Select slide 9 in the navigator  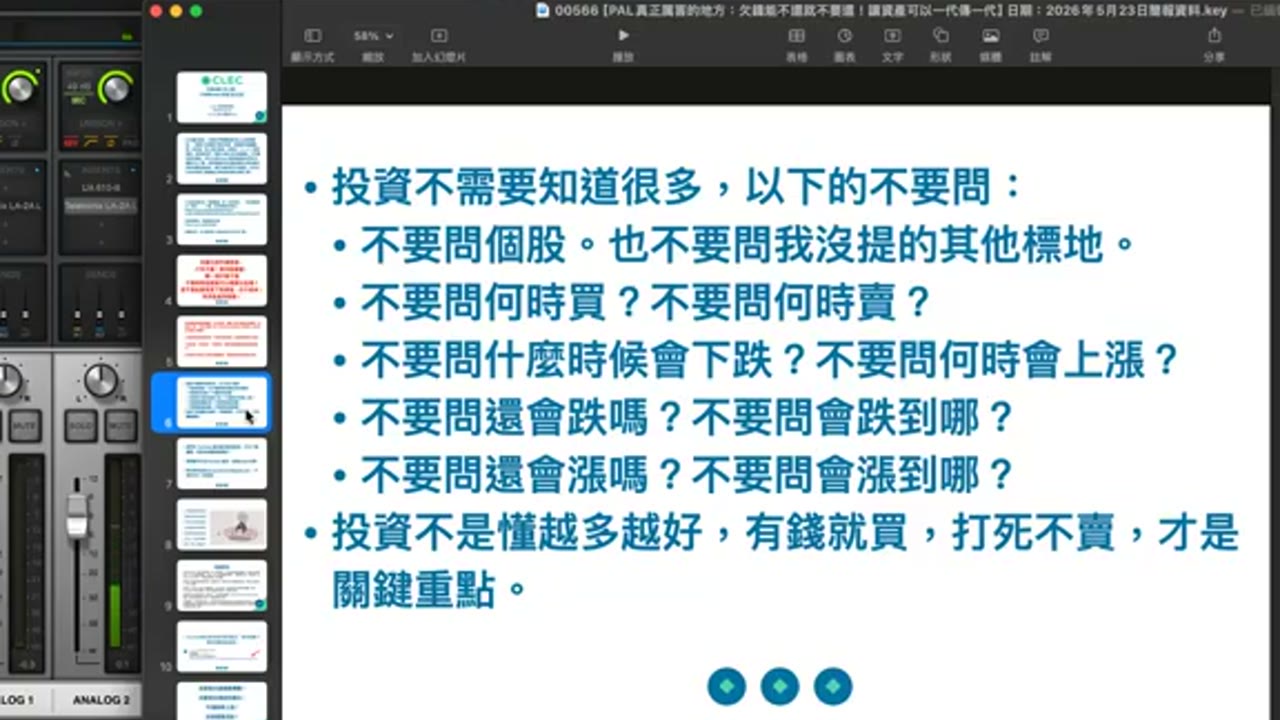[222, 585]
